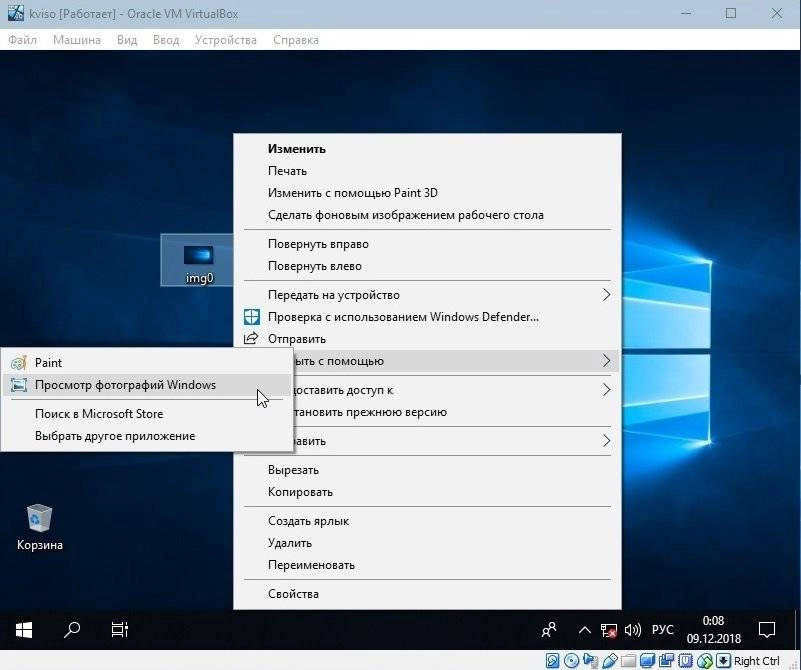801x670 pixels.
Task: Open the Windows Start menu
Action: 23,630
